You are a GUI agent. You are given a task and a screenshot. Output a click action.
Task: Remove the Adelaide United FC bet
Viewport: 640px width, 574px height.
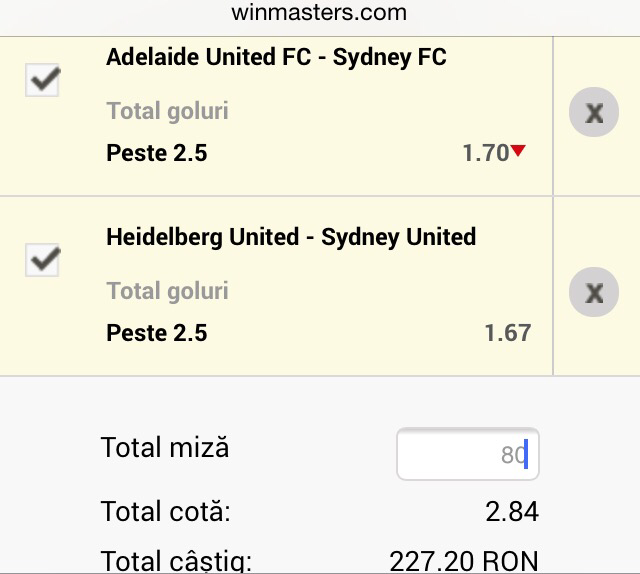594,113
